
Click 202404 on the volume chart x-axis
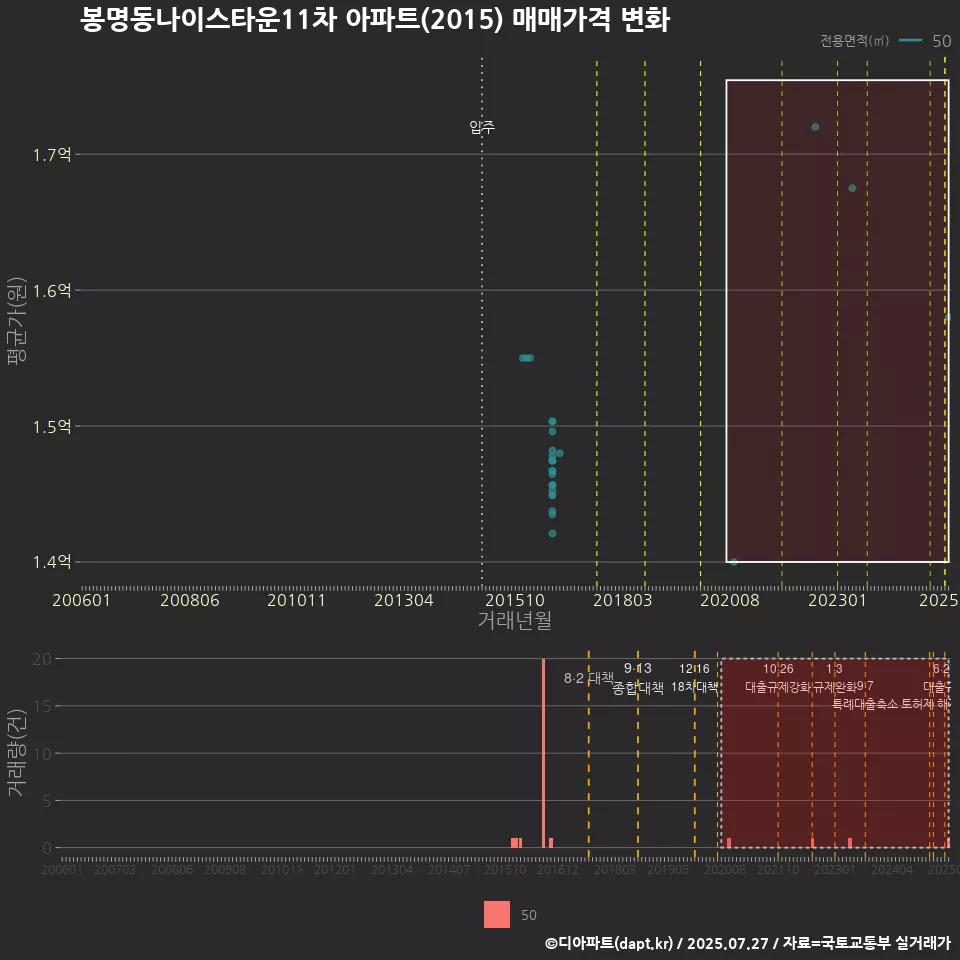click(891, 869)
